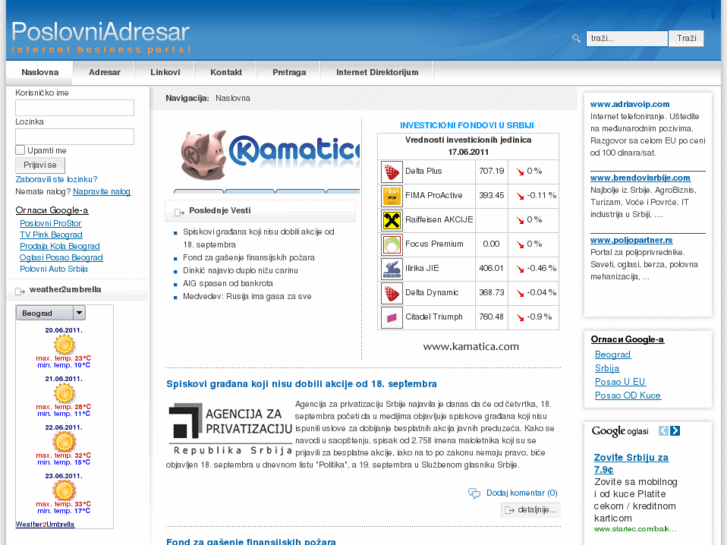This screenshot has height=545, width=727.
Task: Open the www.adriavoip.com link
Action: point(630,104)
